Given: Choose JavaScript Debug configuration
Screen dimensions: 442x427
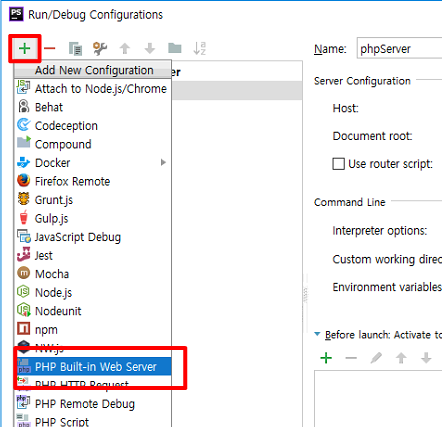Looking at the screenshot, I should [x=93, y=237].
